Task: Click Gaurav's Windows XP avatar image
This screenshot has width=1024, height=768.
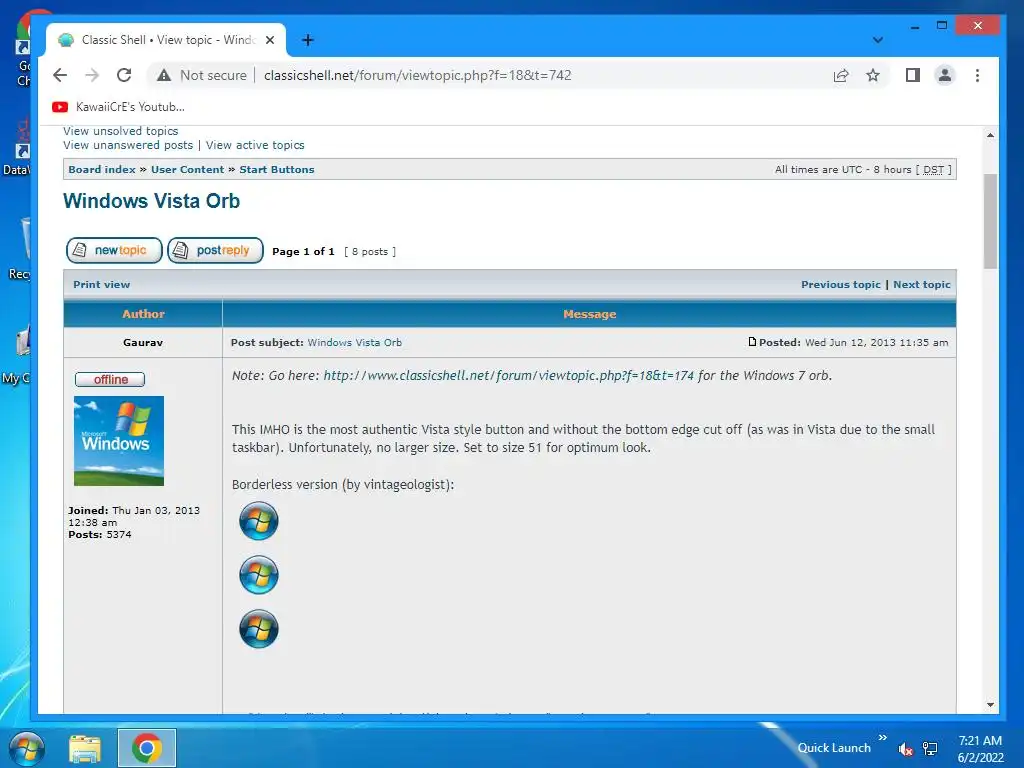Action: 119,441
